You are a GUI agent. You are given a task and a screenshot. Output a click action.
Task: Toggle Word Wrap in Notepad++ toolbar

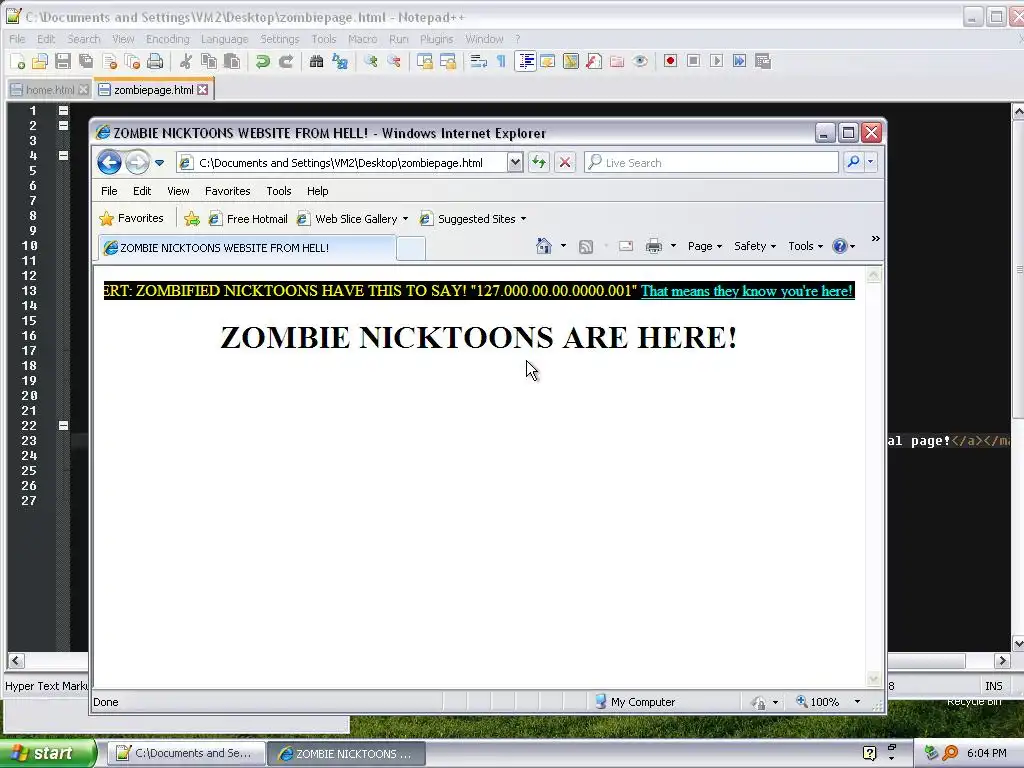[479, 61]
